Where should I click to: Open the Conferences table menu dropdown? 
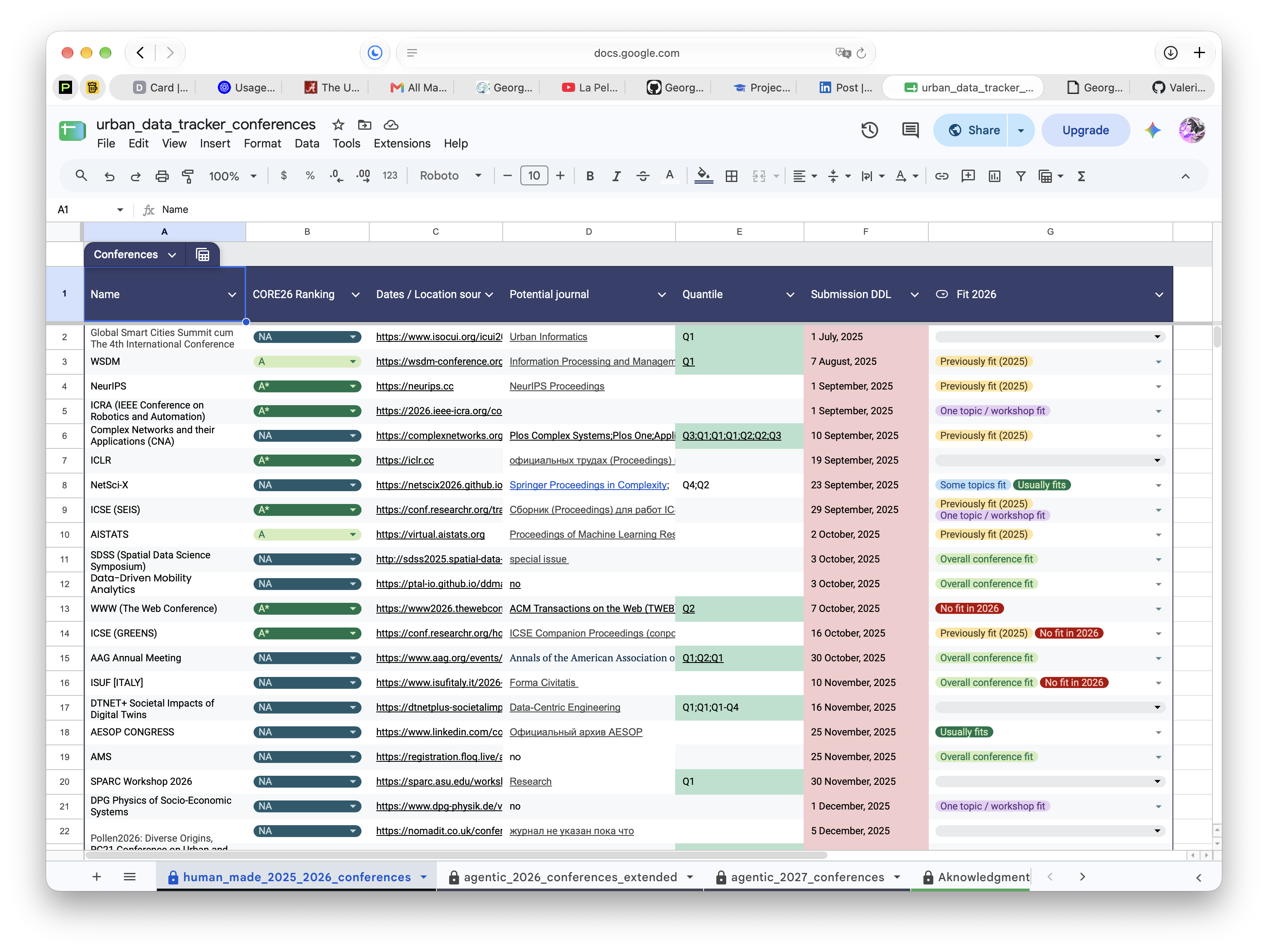pyautogui.click(x=171, y=254)
